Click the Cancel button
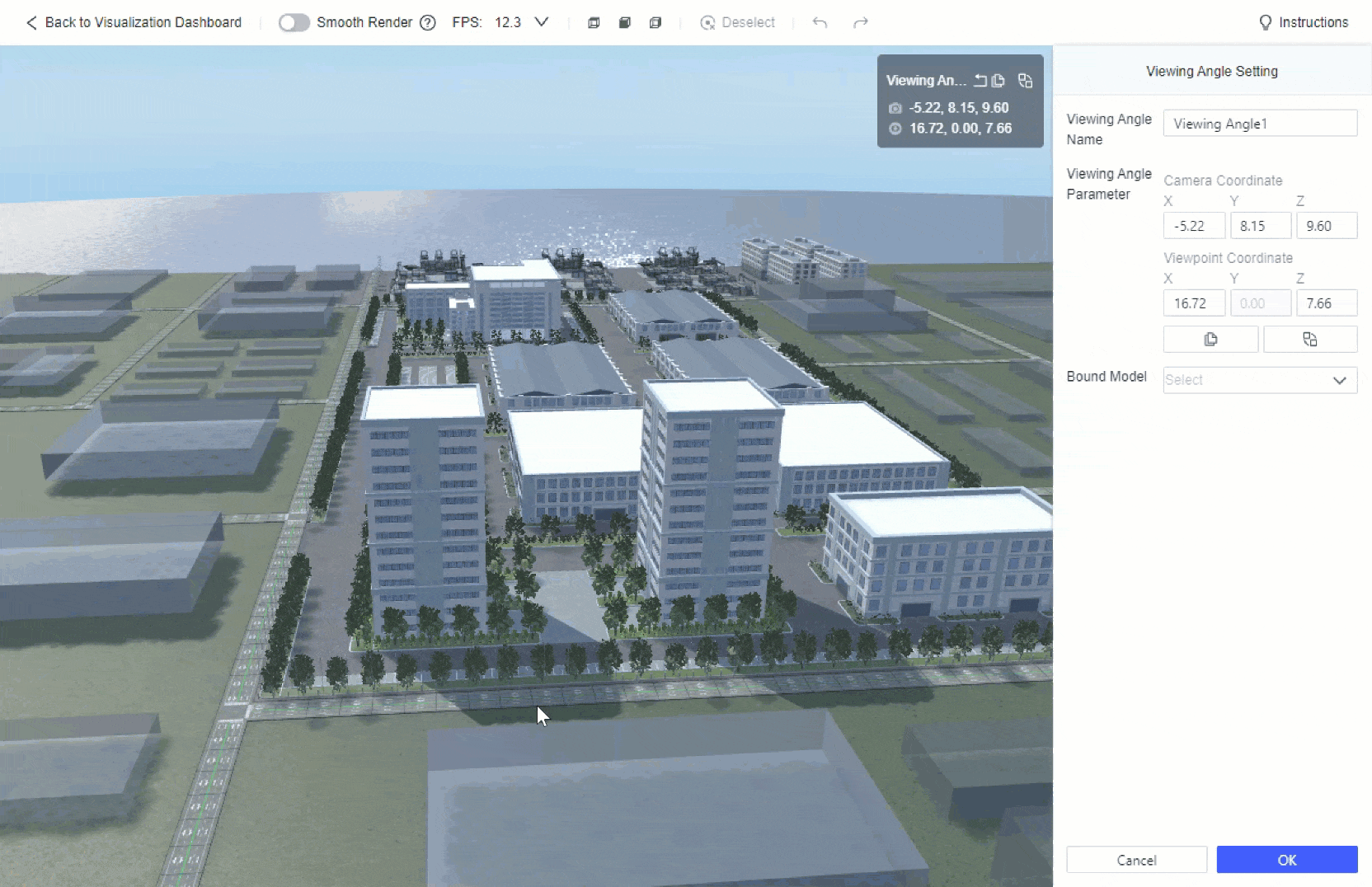 [1136, 860]
